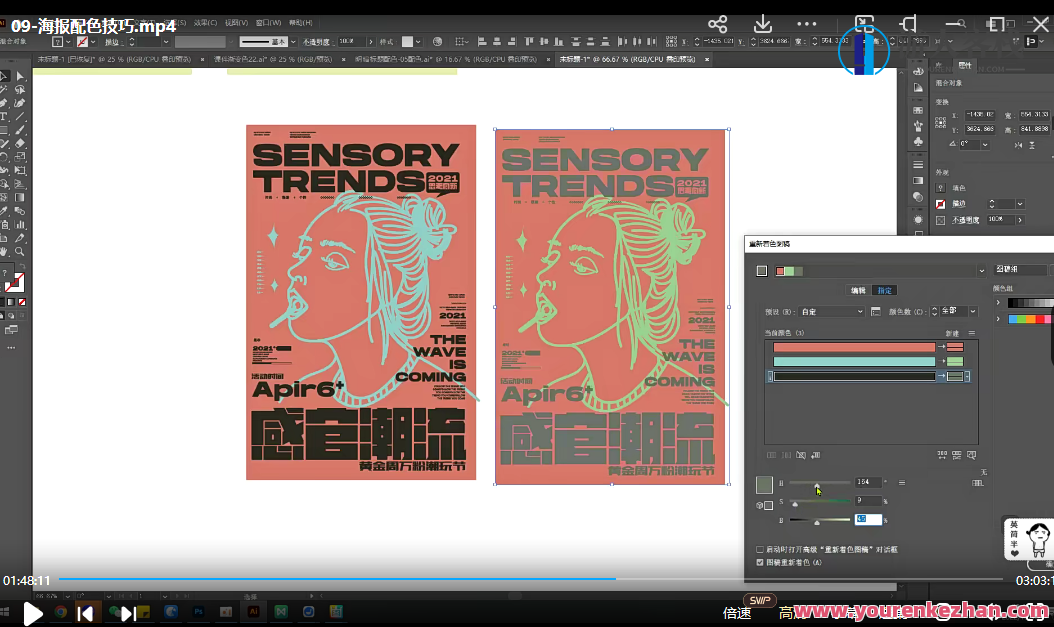Toggle the fill checkbox in appearance panel

tap(940, 187)
